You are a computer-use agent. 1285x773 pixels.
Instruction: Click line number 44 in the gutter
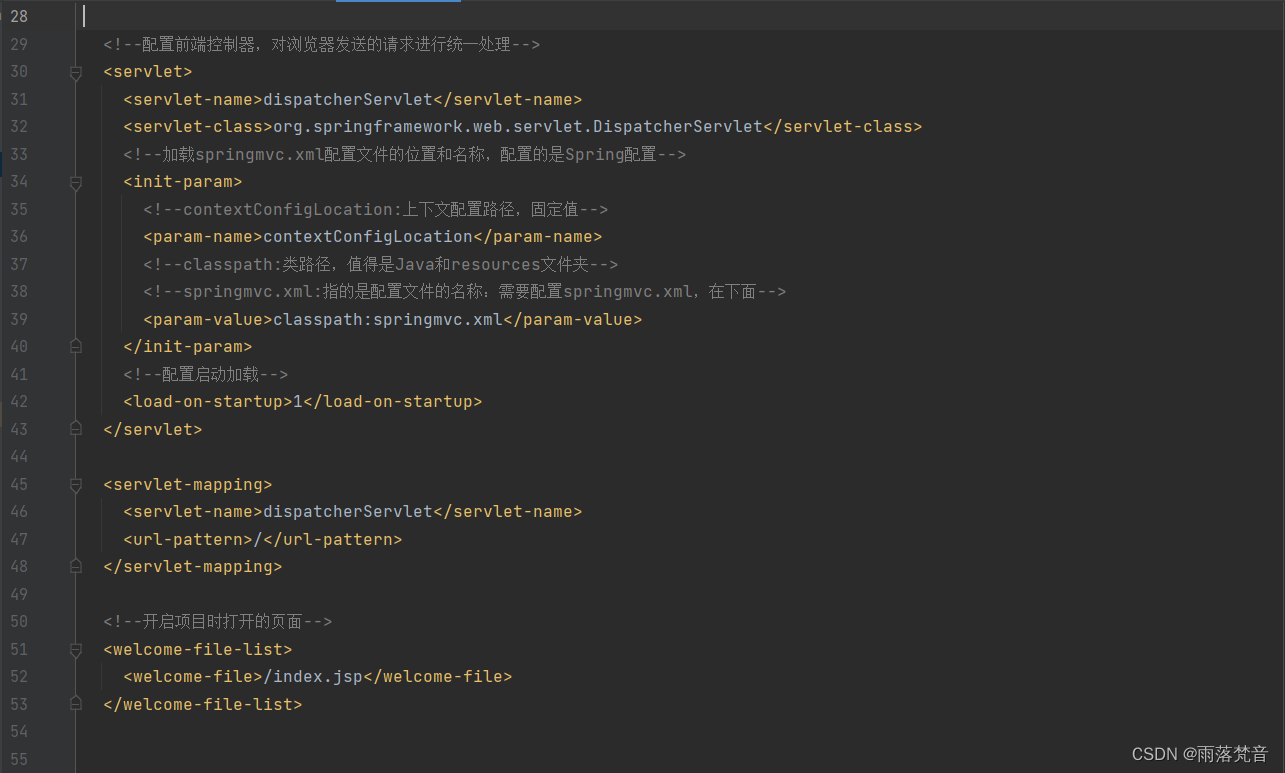pyautogui.click(x=19, y=456)
